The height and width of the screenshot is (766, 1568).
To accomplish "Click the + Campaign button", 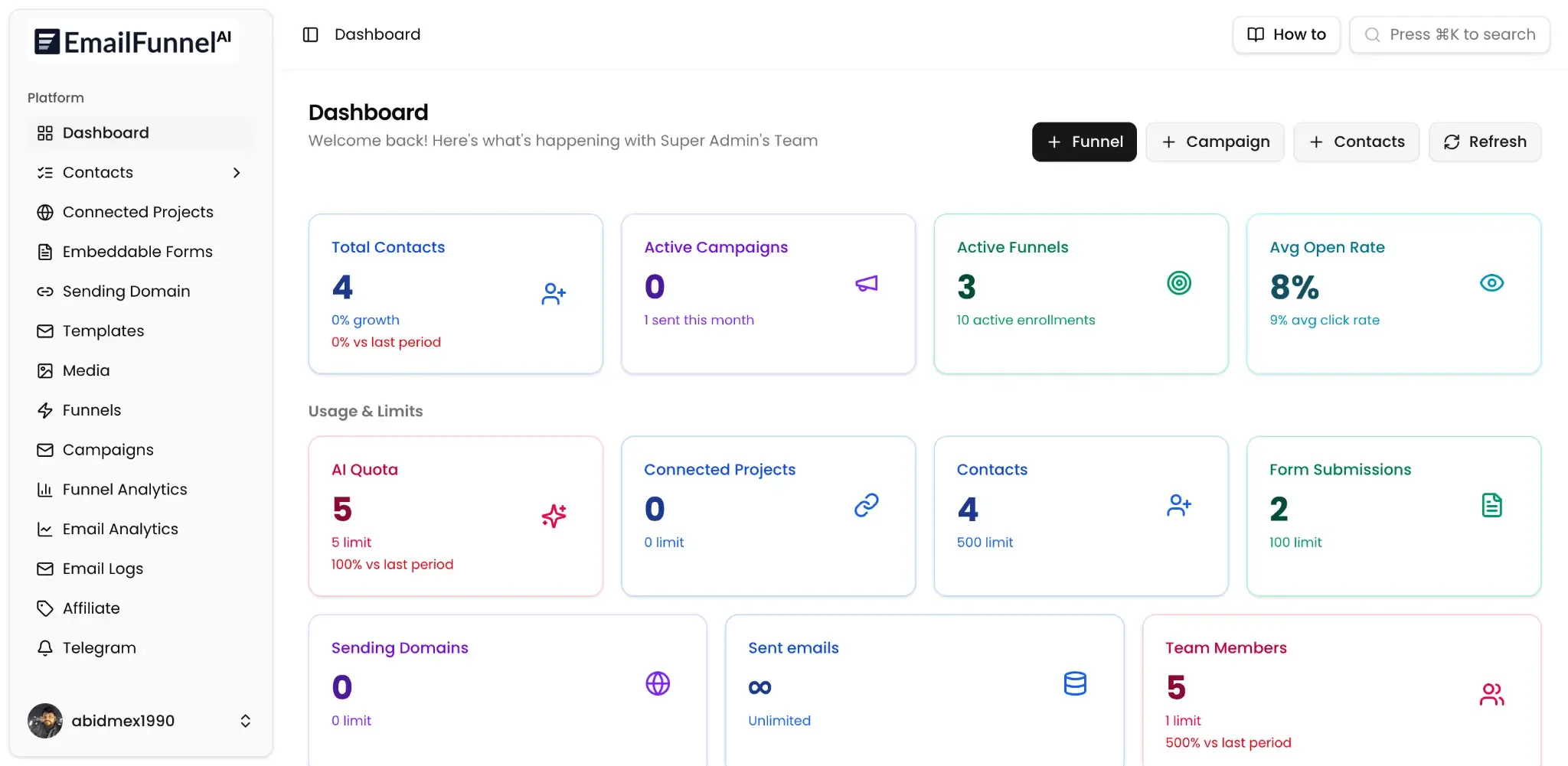I will [1215, 142].
